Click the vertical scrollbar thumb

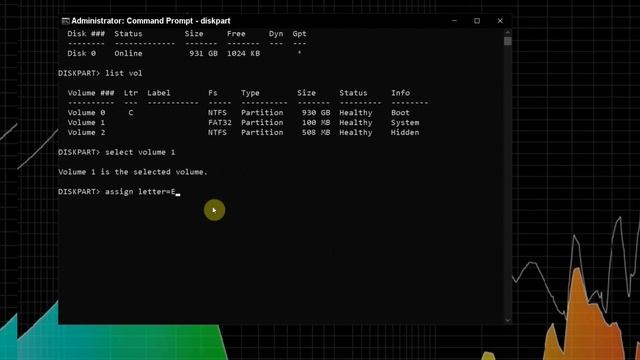[x=508, y=41]
